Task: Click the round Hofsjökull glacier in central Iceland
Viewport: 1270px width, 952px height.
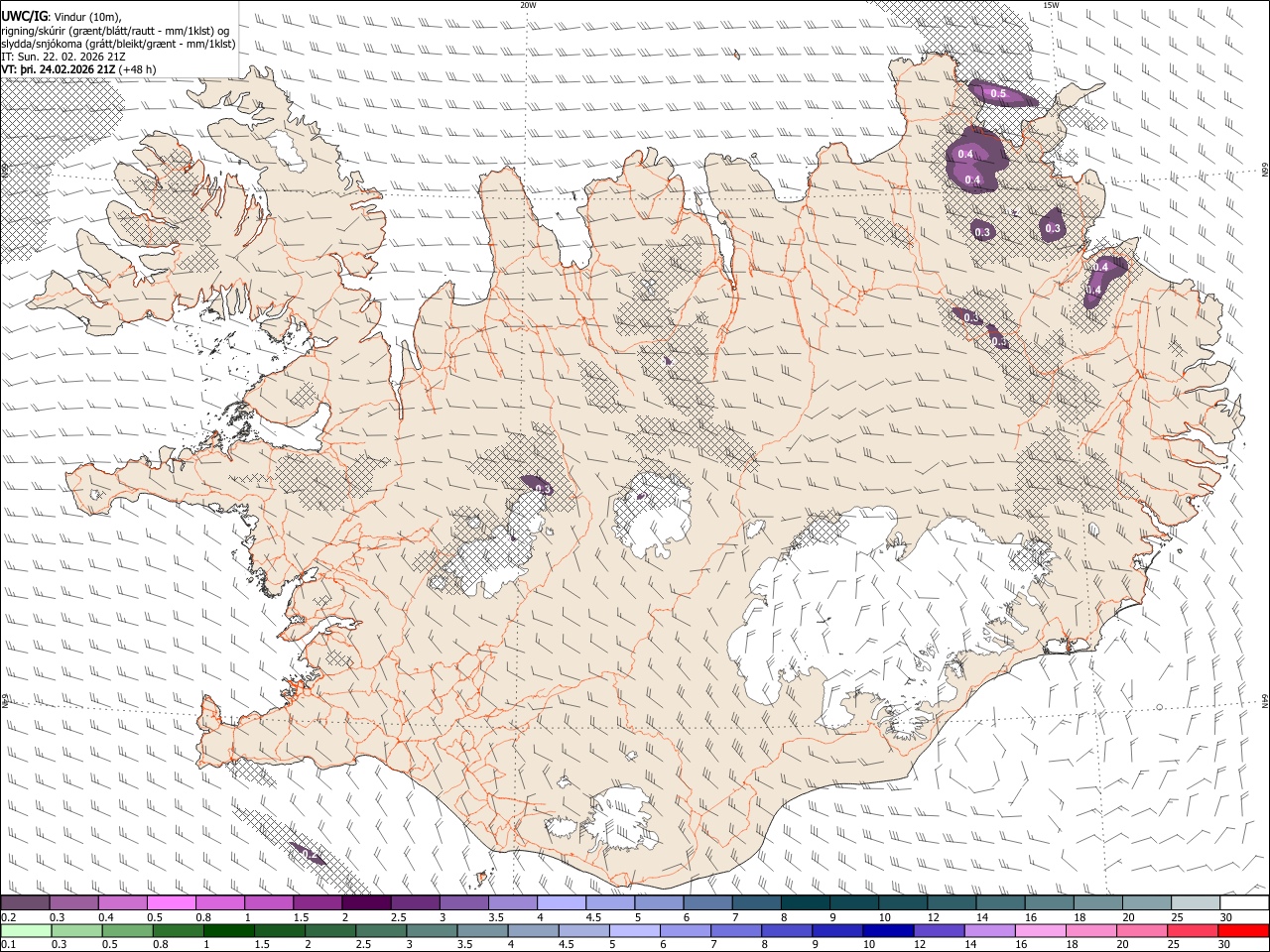Action: click(653, 514)
